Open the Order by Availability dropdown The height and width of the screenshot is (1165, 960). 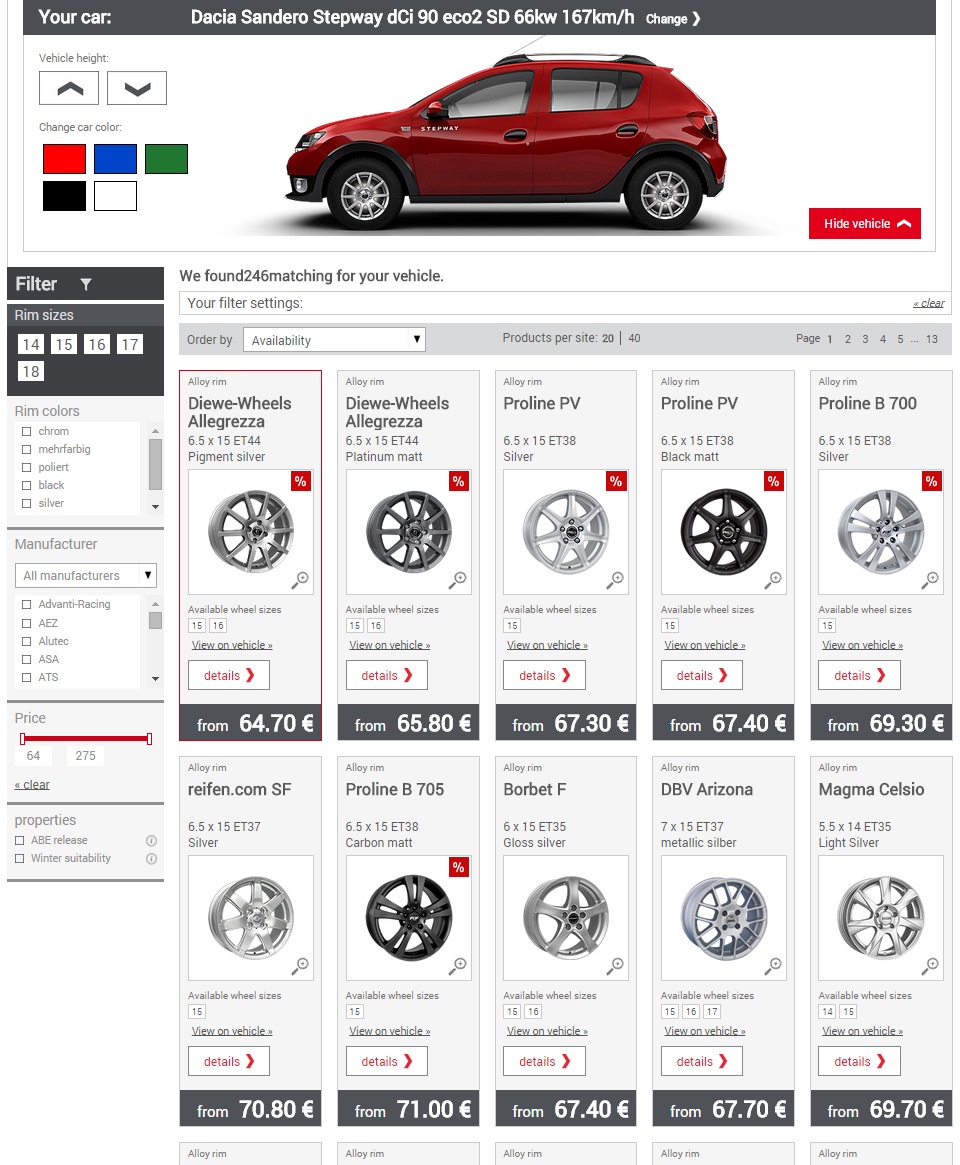(x=334, y=340)
